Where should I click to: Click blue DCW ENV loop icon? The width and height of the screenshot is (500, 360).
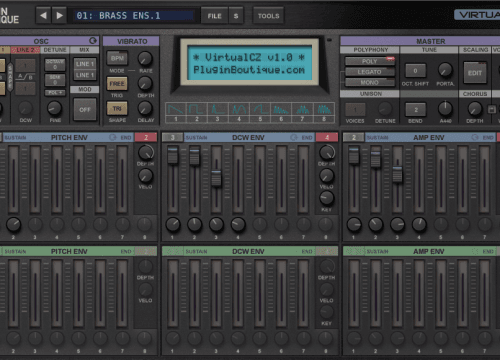pos(294,137)
